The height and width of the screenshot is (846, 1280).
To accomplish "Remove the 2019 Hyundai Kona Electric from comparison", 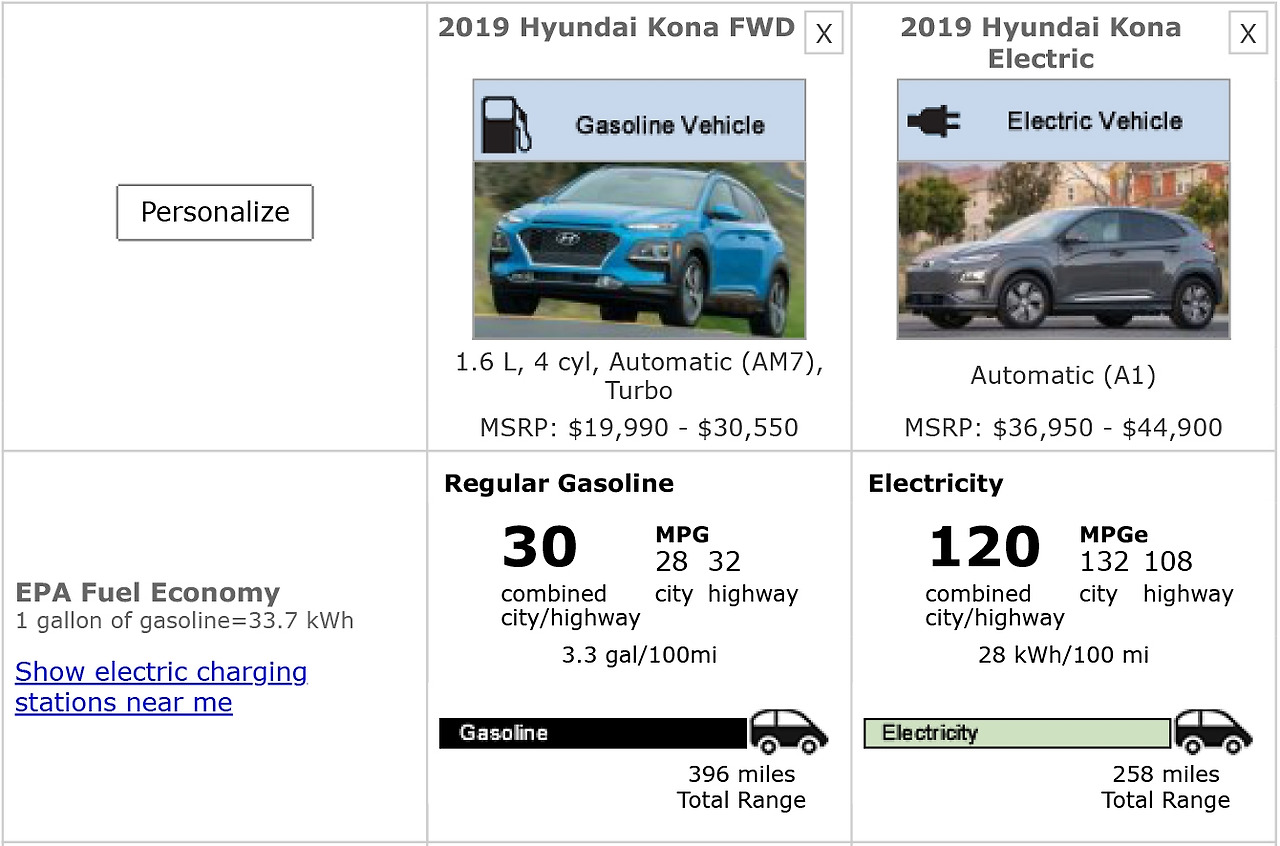I will click(x=1247, y=33).
